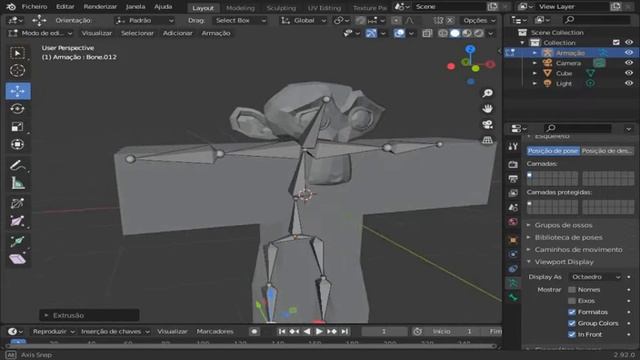Open the Global transform orientation dropdown

303,20
